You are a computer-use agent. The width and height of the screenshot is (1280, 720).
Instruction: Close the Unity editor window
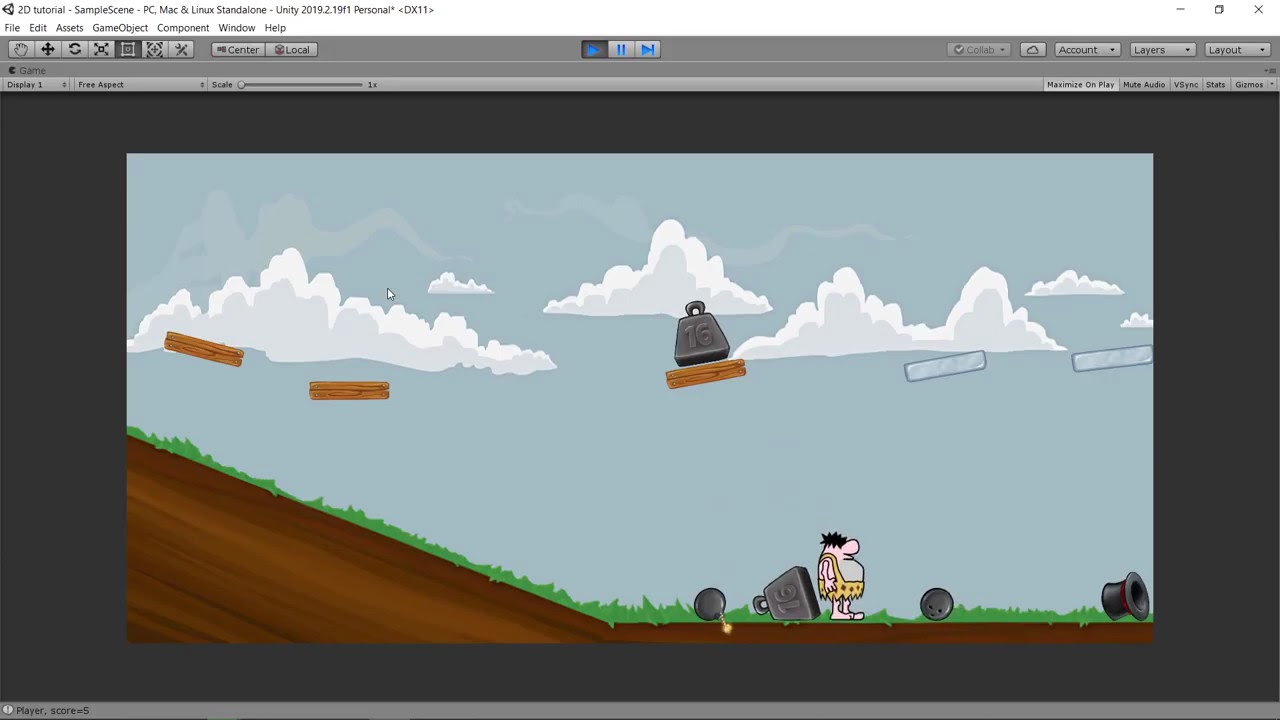click(1259, 10)
